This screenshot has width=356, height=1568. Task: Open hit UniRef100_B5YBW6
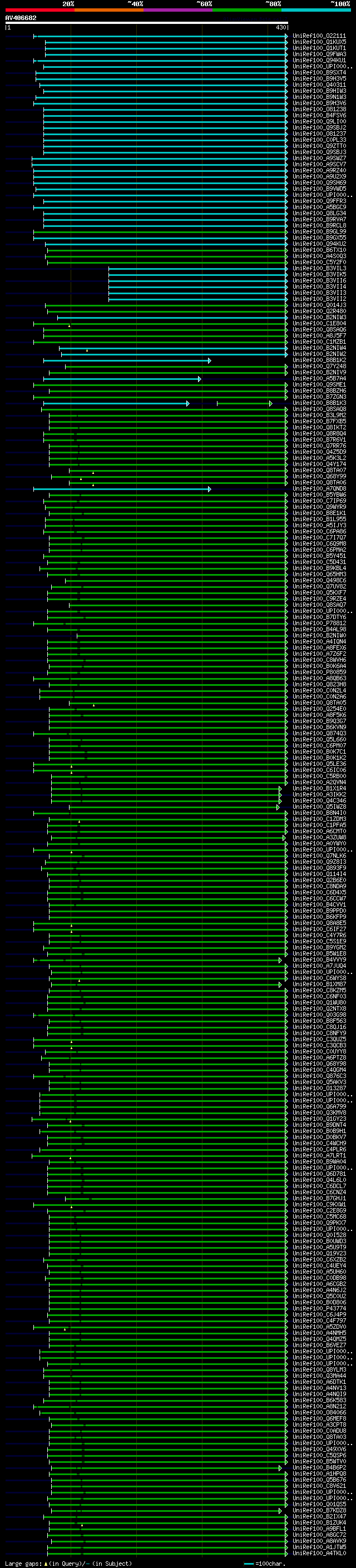click(319, 495)
